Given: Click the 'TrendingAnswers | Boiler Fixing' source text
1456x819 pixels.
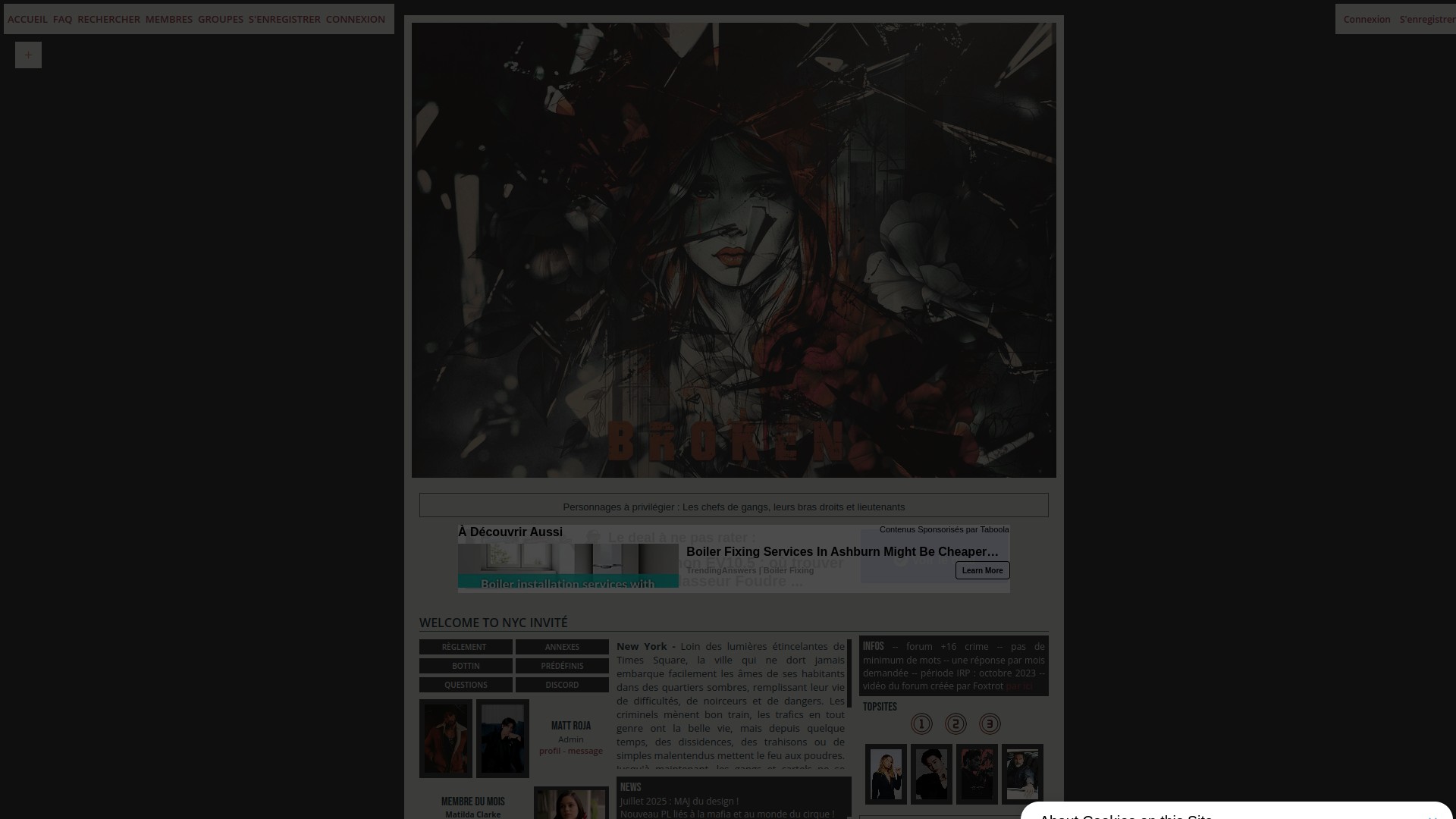Looking at the screenshot, I should (x=750, y=570).
